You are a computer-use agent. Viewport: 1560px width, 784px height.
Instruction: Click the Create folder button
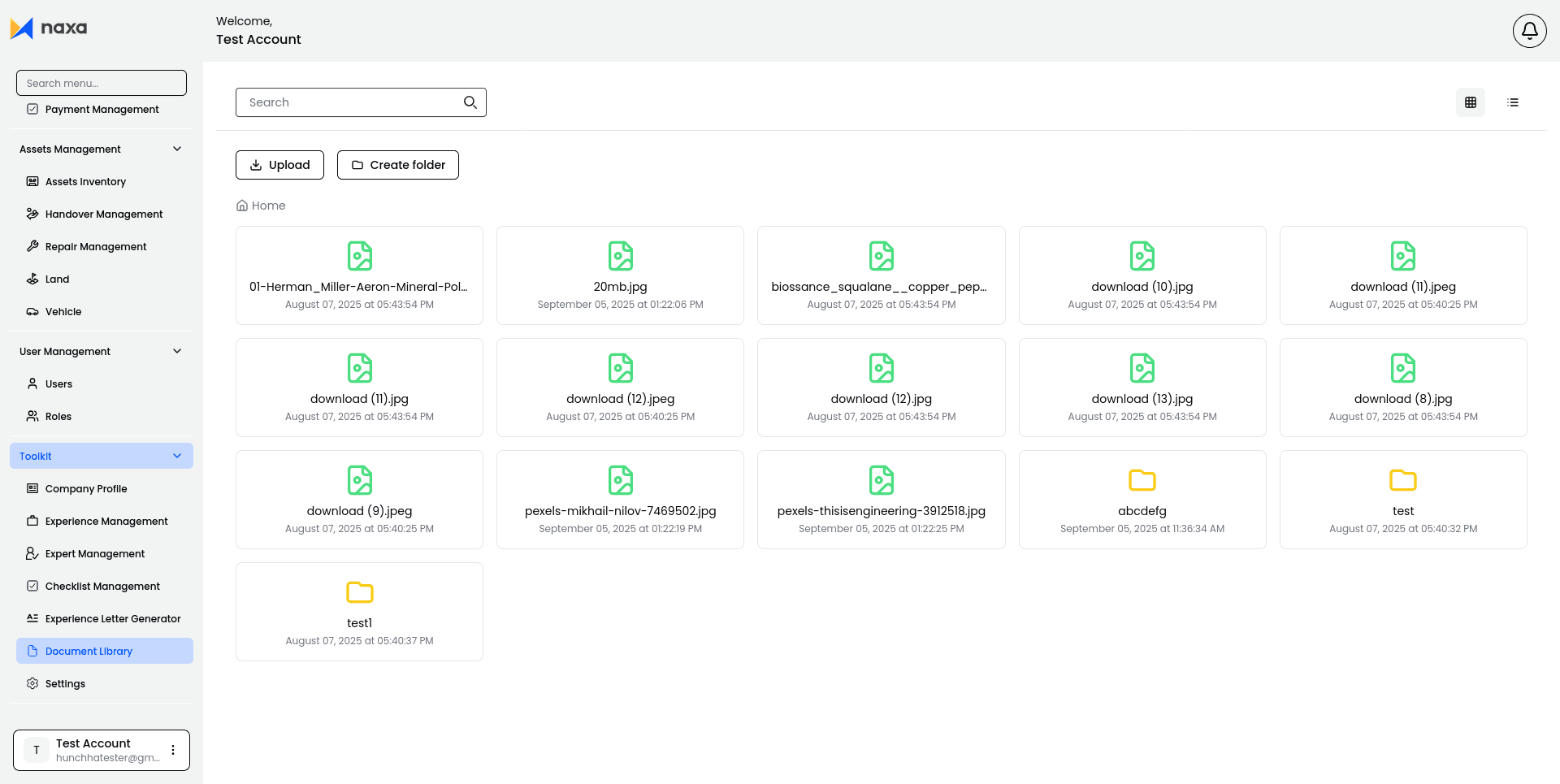click(397, 165)
